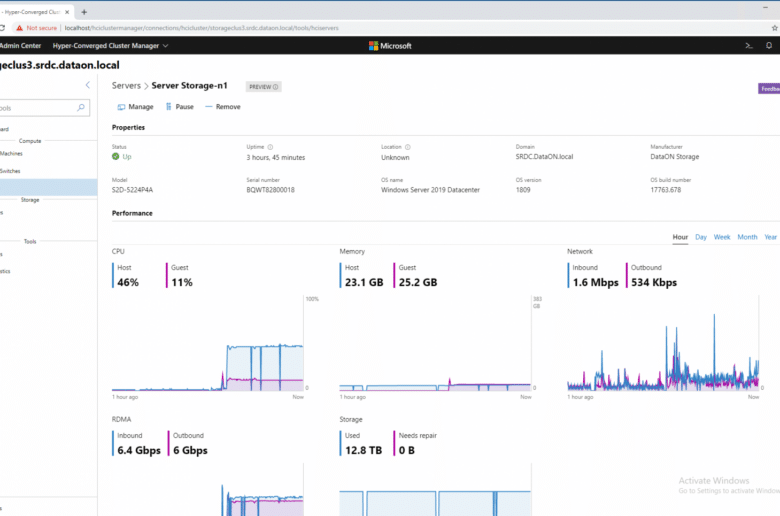Click Network Outbound value 534 Kbps

click(x=654, y=283)
